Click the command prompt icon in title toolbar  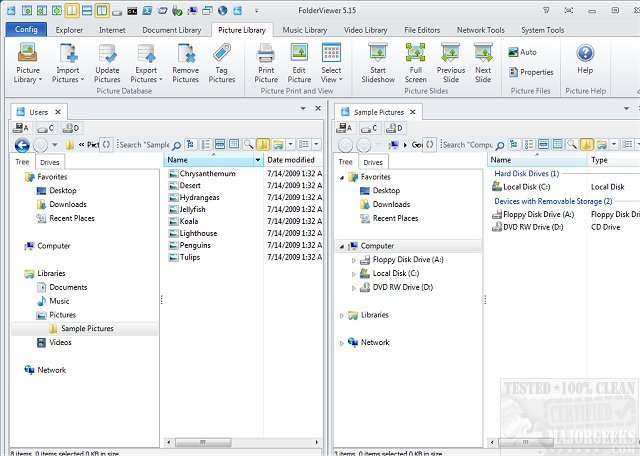pyautogui.click(x=132, y=11)
